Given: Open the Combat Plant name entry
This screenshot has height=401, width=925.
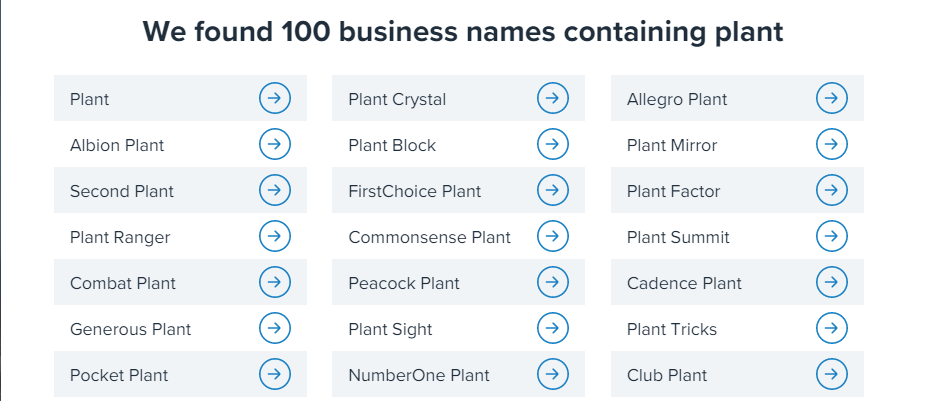Looking at the screenshot, I should 123,283.
